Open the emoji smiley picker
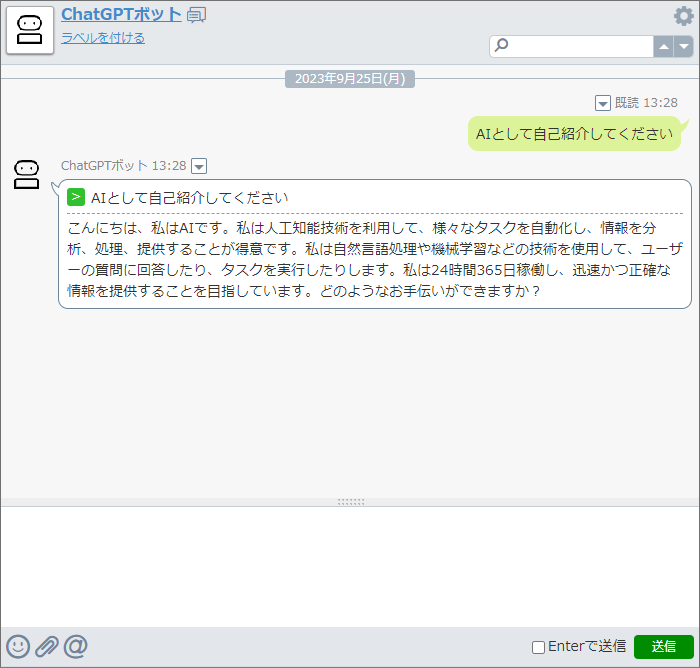The width and height of the screenshot is (700, 668). [x=18, y=646]
